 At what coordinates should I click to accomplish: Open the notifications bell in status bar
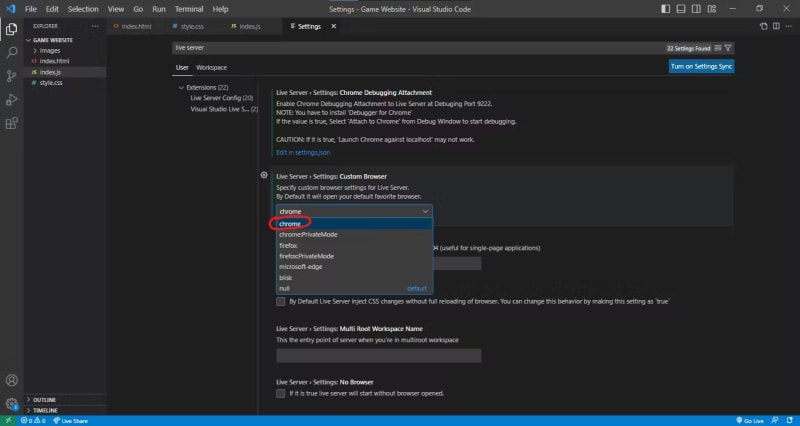(790, 421)
